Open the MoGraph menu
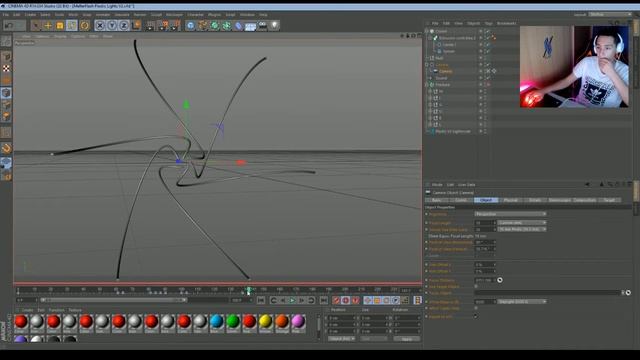Screen dimensions: 640x360 [x=174, y=15]
